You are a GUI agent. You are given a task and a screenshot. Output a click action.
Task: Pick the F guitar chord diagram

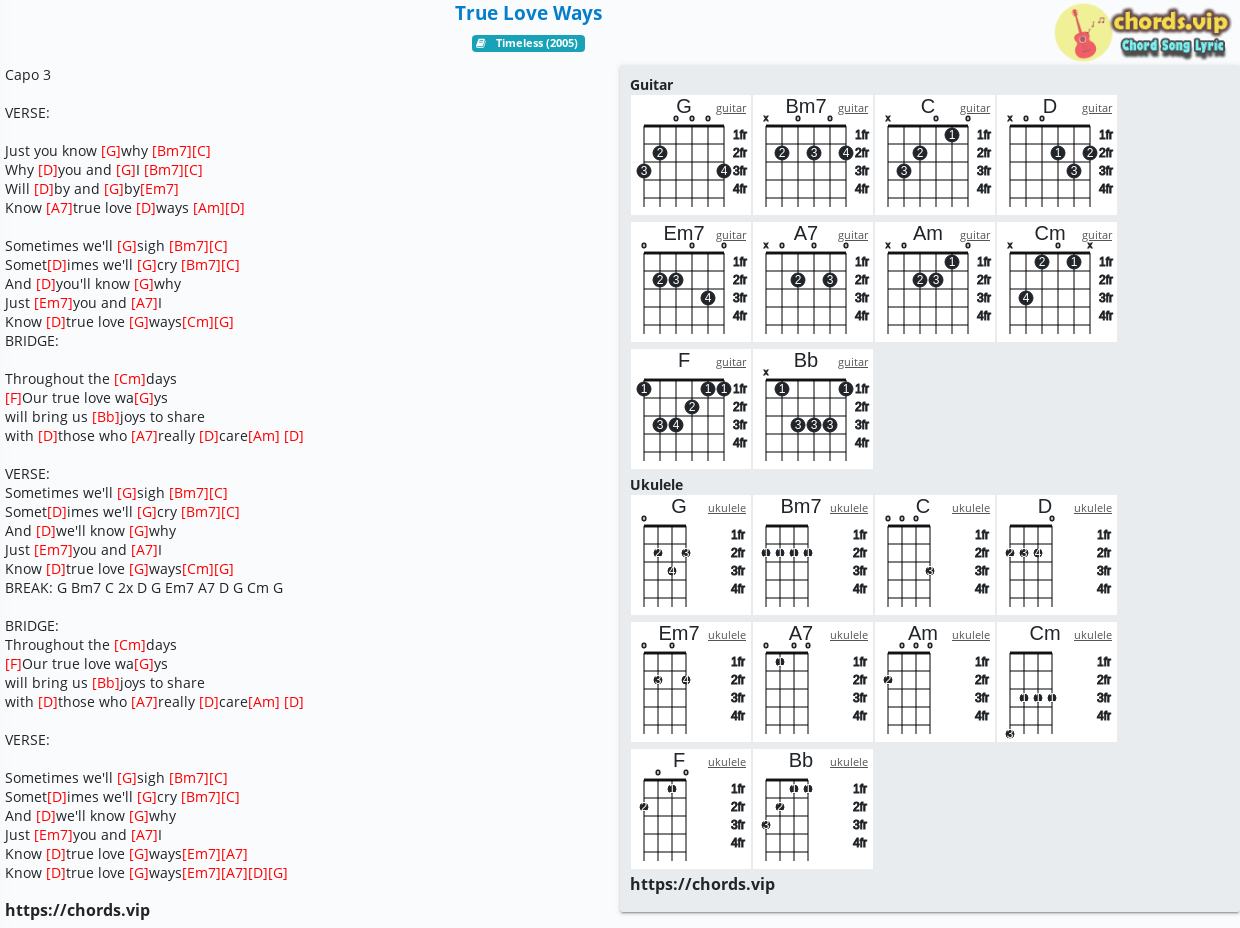pos(691,409)
